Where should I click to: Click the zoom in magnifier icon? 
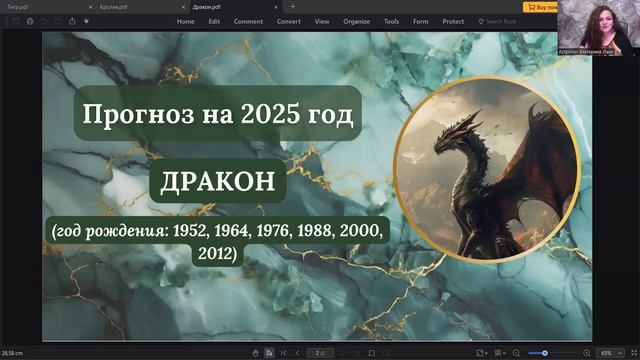click(587, 353)
